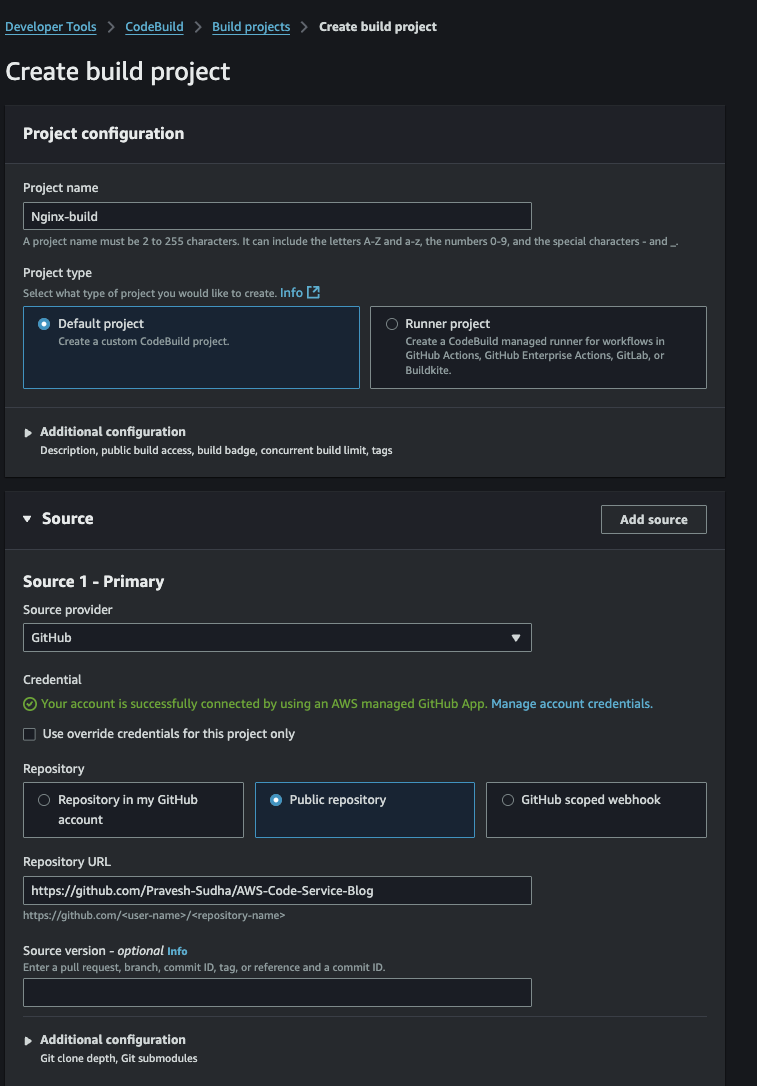The height and width of the screenshot is (1086, 757).
Task: Enable Use override credentials for this project only
Action: click(x=30, y=734)
